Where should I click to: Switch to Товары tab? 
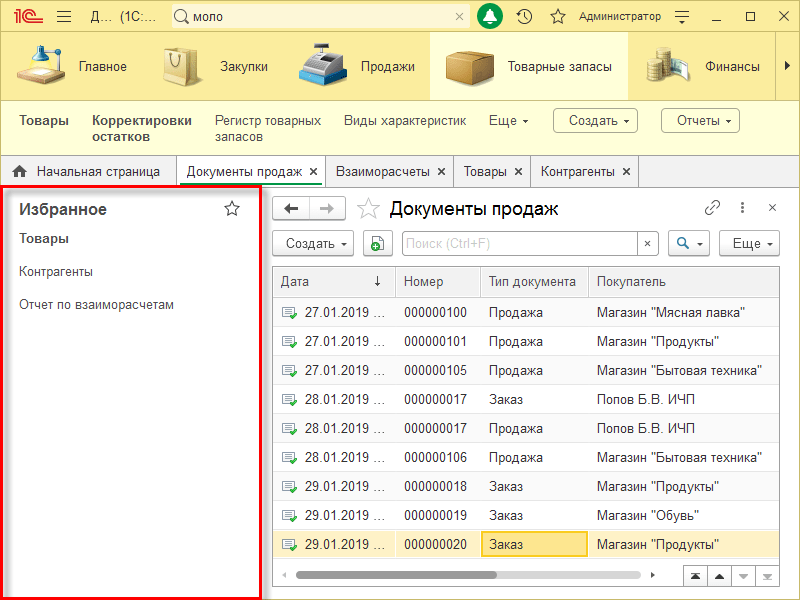tap(485, 171)
